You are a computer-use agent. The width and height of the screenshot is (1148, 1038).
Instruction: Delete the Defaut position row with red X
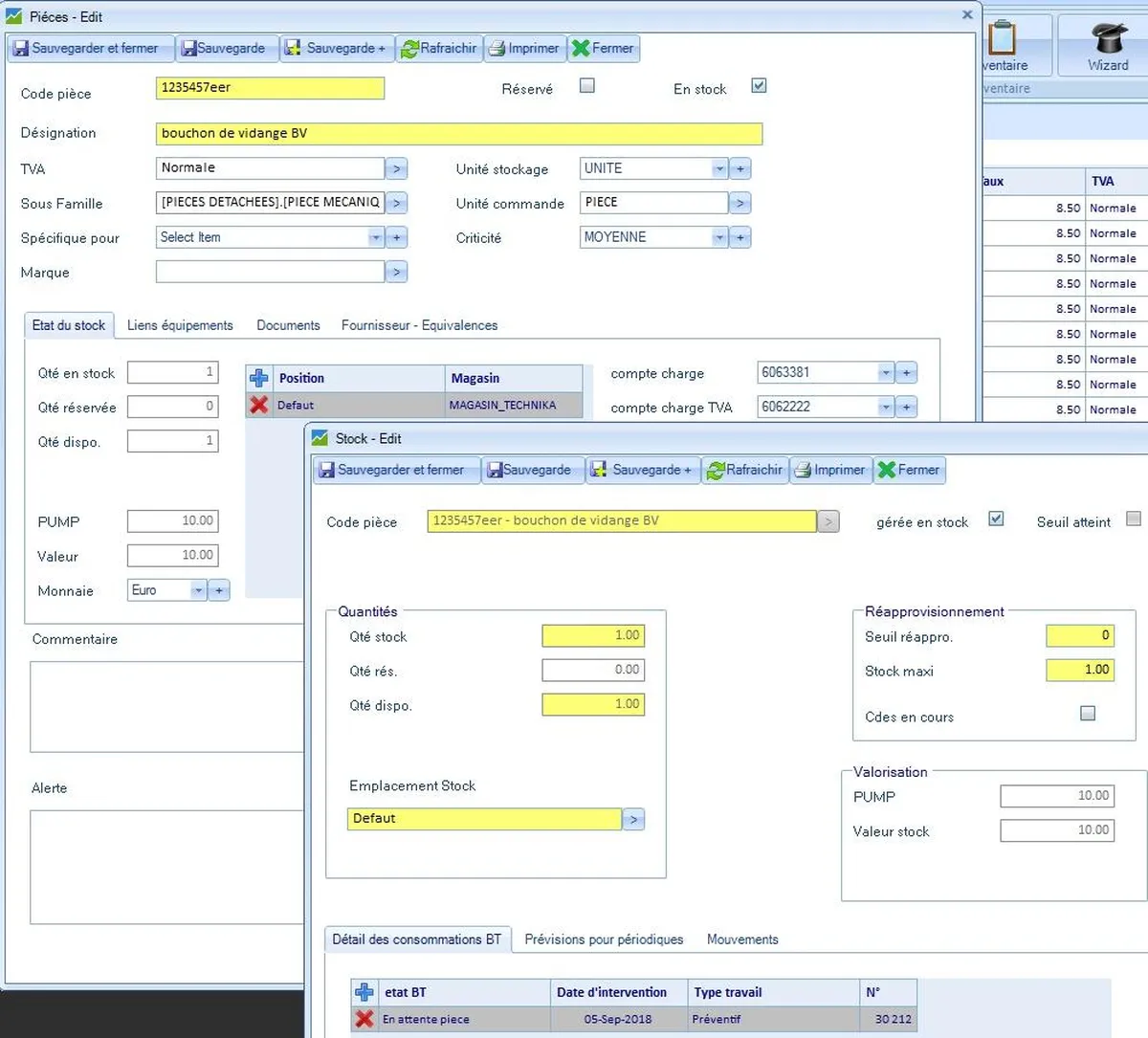pyautogui.click(x=259, y=405)
